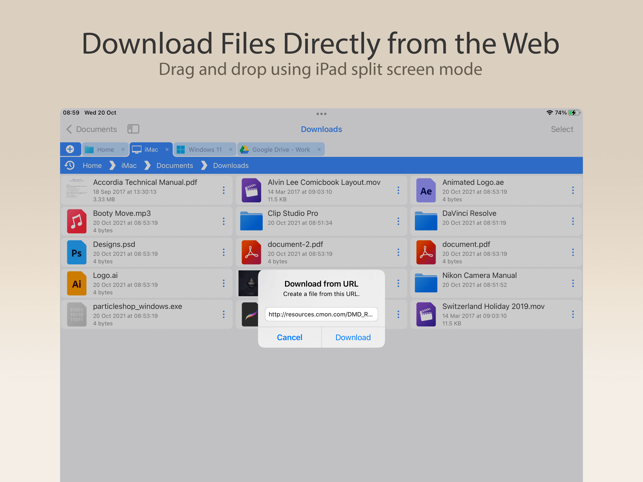Viewport: 643px width, 482px height.
Task: Open options menu for Switzerland Holiday 2019.mov
Action: pos(572,314)
